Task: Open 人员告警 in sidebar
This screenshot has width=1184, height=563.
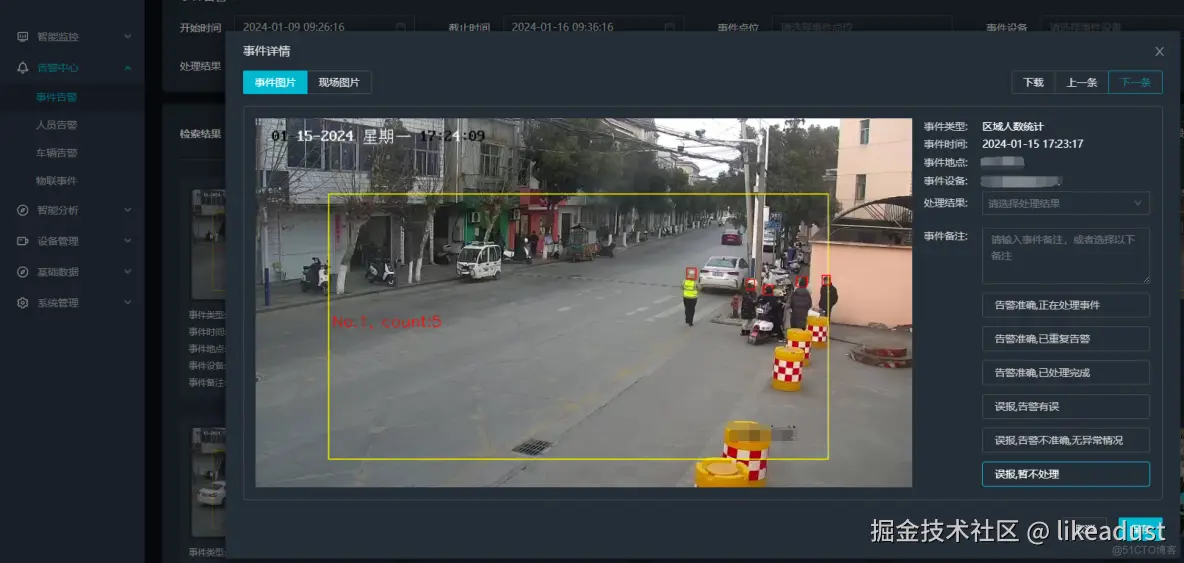Action: [57, 125]
